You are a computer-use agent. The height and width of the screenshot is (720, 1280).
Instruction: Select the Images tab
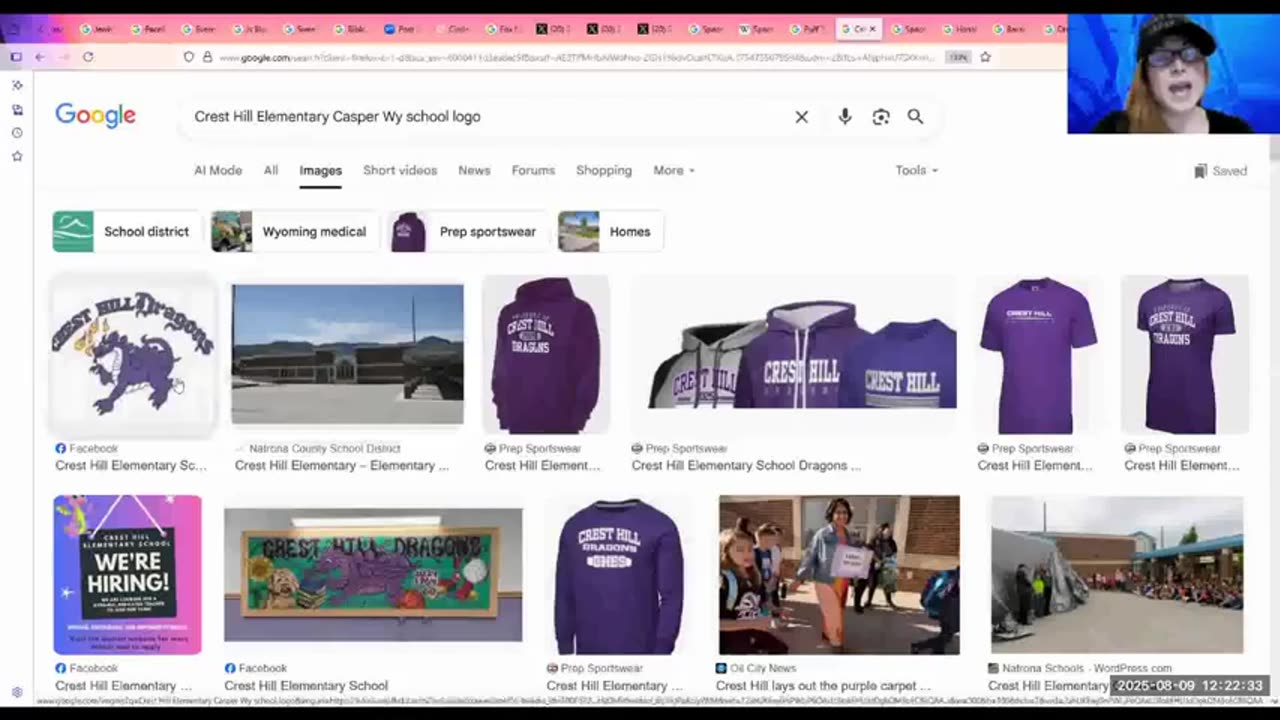tap(321, 171)
